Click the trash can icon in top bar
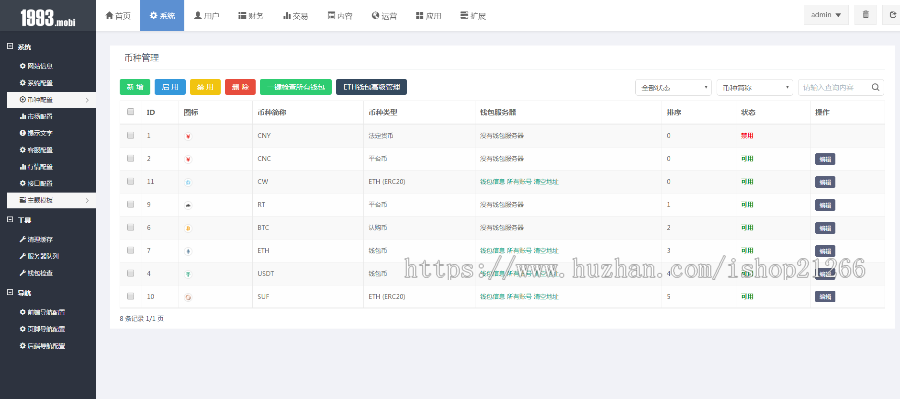The height and width of the screenshot is (399, 900). coord(866,15)
